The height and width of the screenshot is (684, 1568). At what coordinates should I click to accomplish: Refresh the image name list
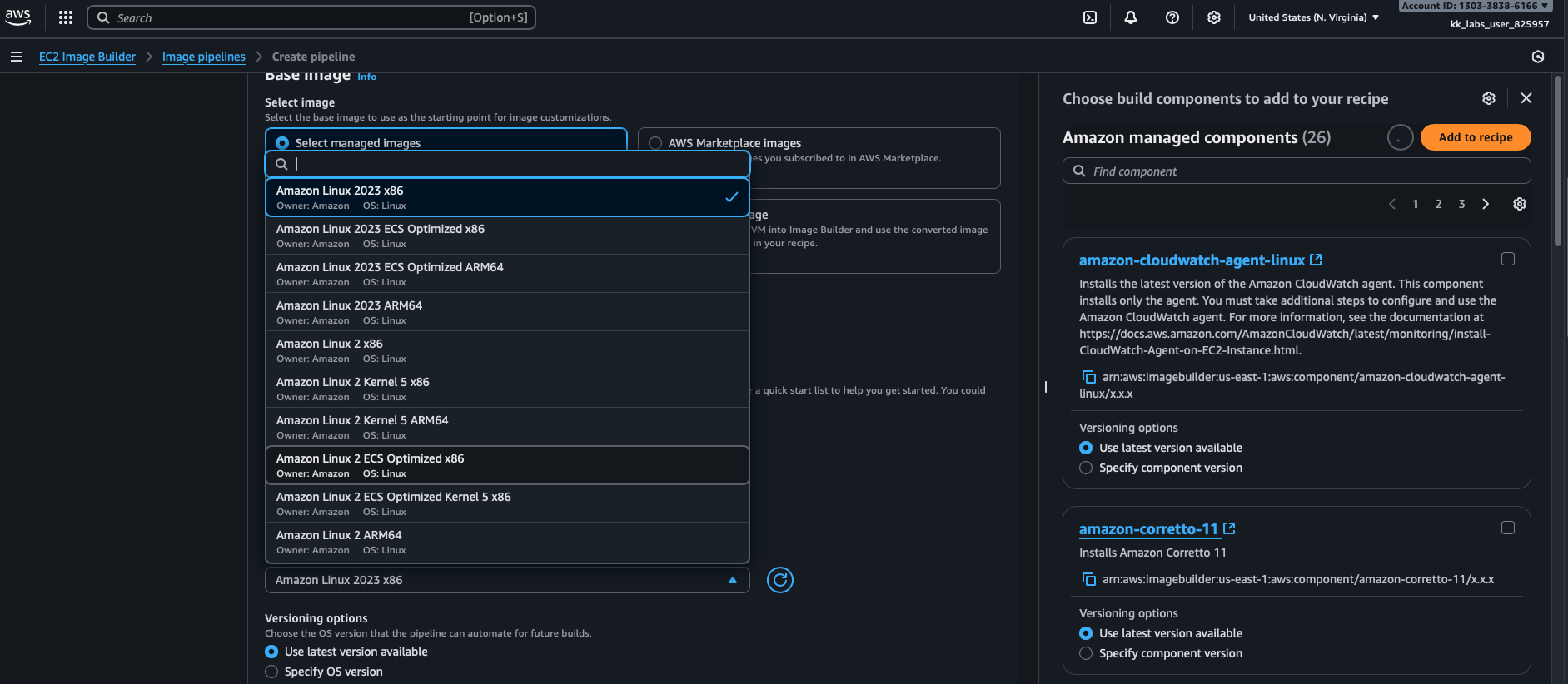click(780, 580)
